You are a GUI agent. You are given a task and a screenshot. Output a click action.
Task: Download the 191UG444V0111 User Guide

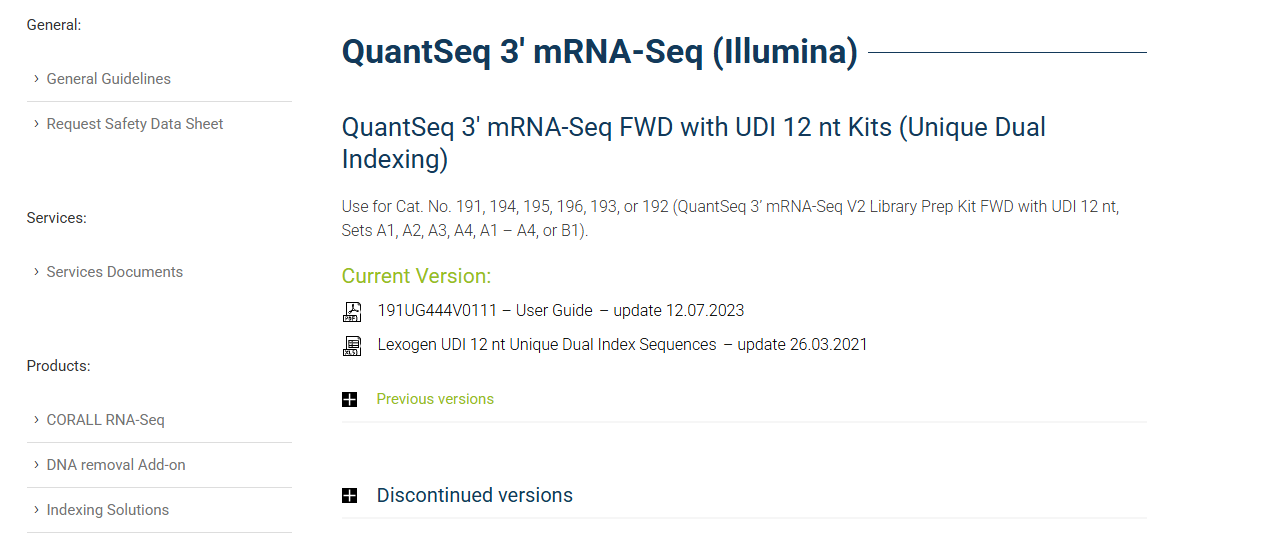tap(560, 311)
